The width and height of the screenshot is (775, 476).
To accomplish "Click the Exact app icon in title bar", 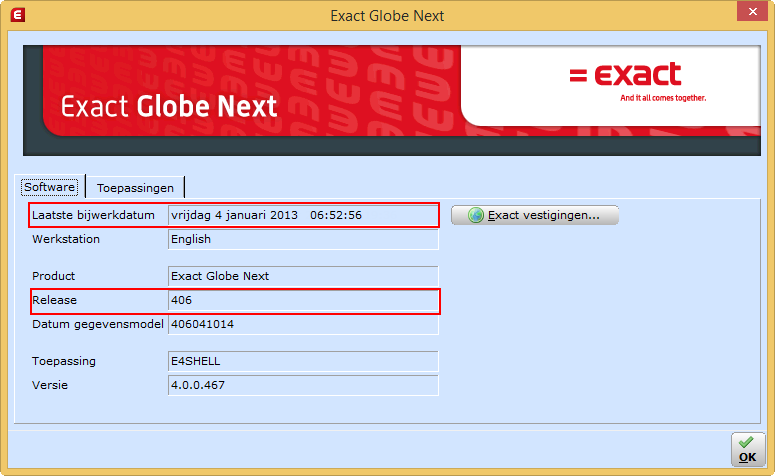I will pos(18,15).
